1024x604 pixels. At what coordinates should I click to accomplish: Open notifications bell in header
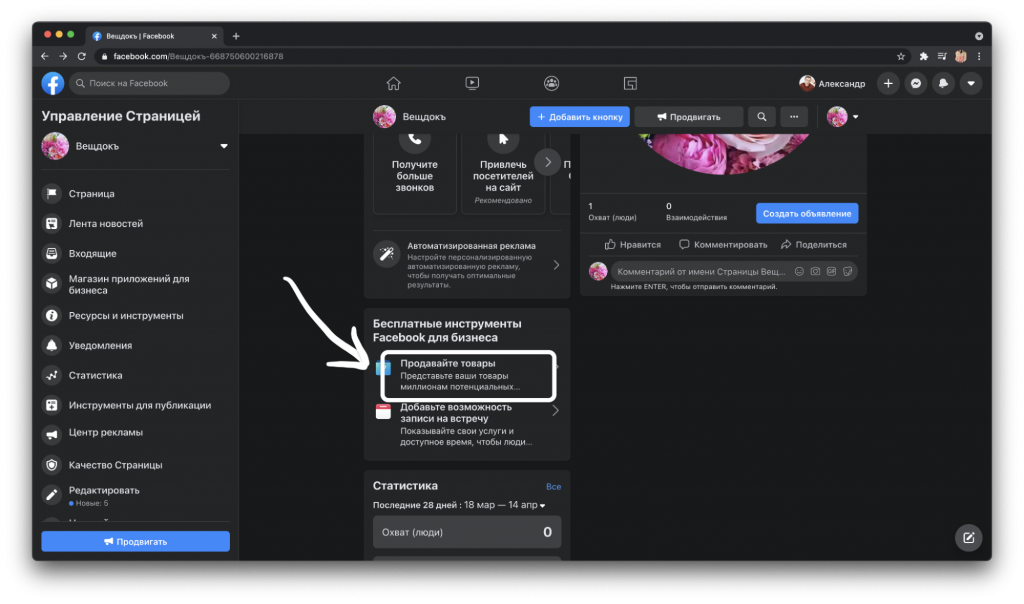click(x=944, y=83)
